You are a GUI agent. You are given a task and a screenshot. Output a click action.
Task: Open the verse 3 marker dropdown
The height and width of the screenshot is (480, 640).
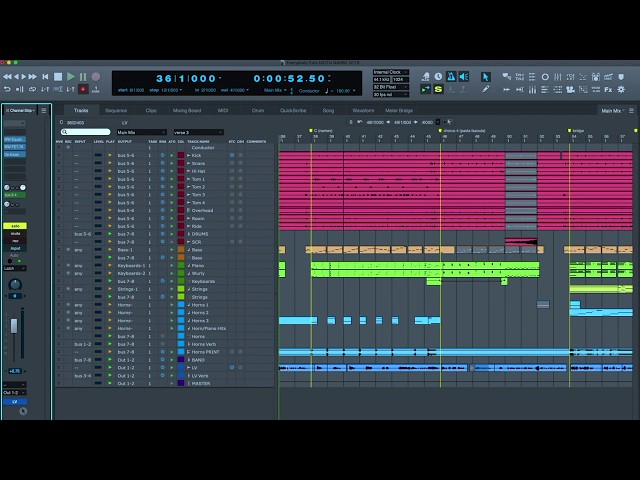[x=198, y=132]
